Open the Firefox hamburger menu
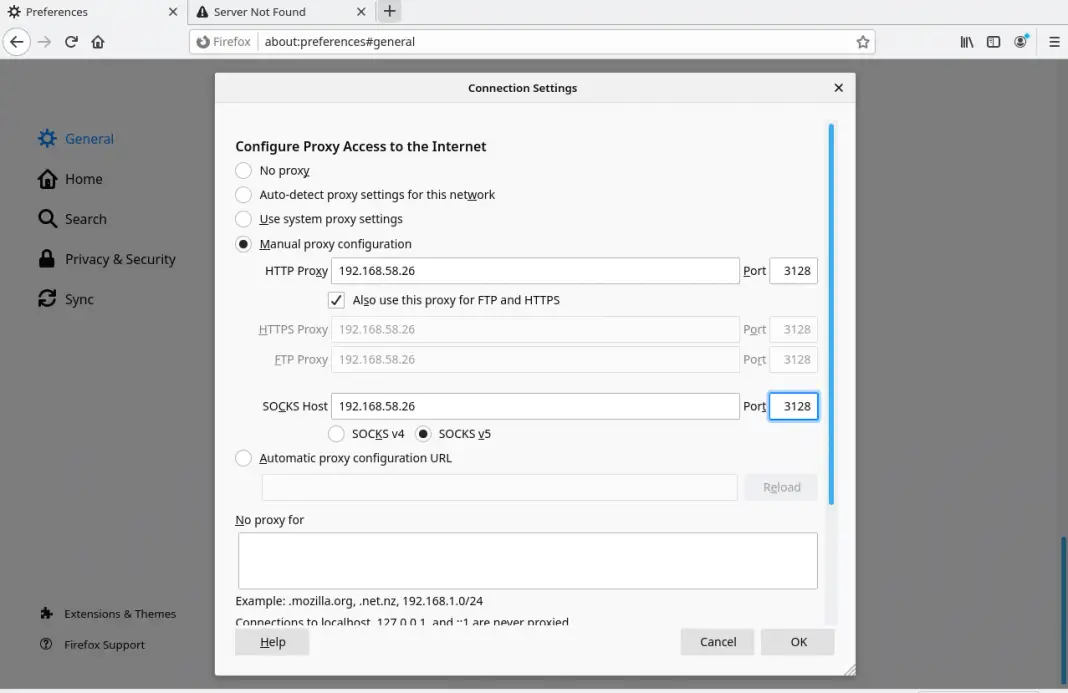The image size is (1068, 693). 1052,41
